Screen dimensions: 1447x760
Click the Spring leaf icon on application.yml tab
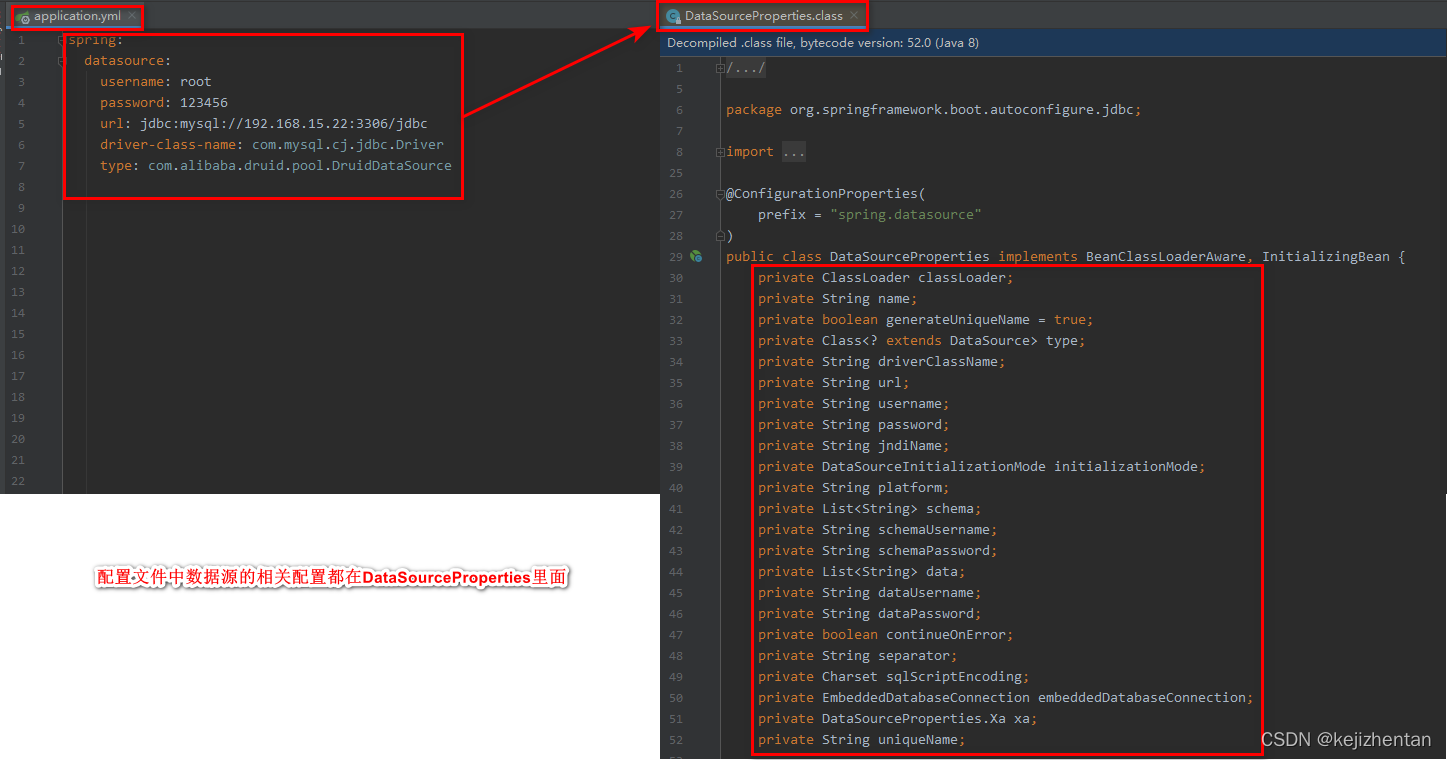coord(24,17)
